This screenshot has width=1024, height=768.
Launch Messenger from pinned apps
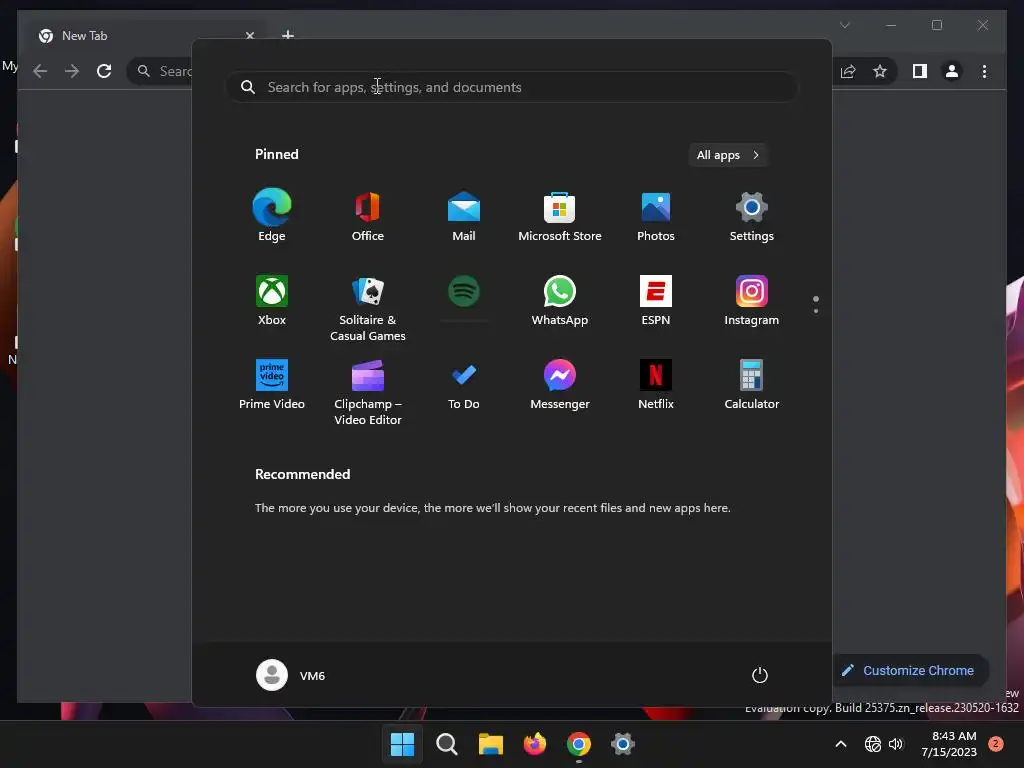click(560, 385)
